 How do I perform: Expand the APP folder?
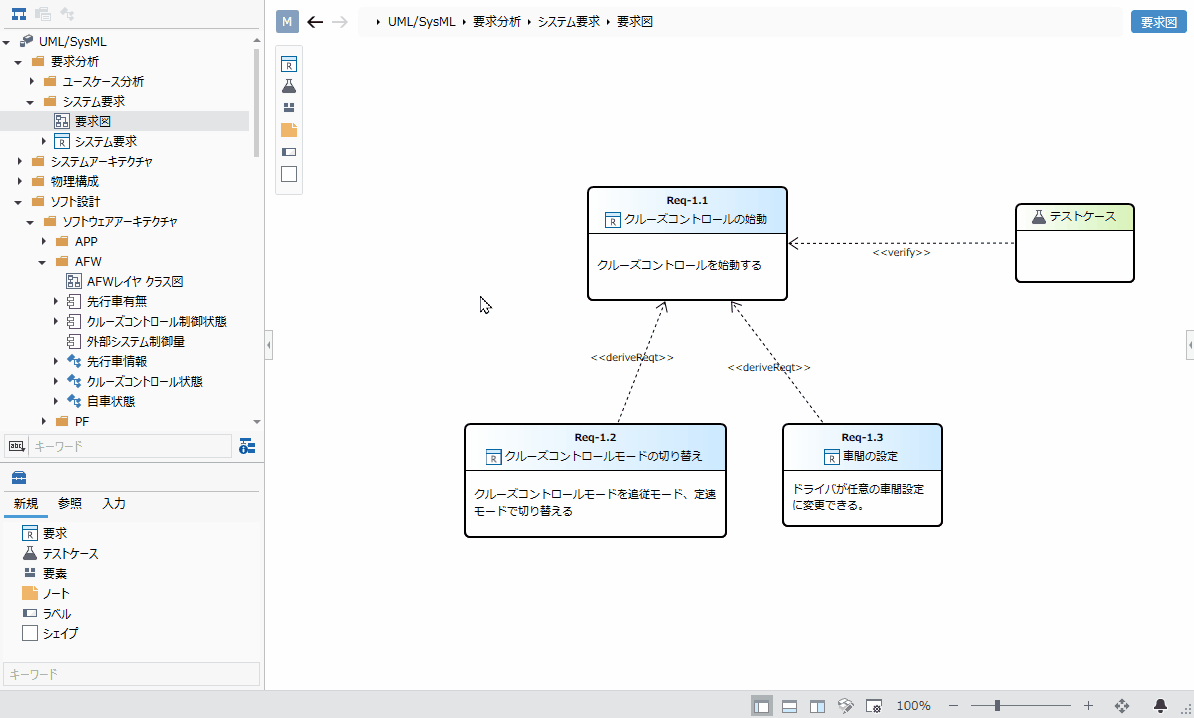[x=43, y=241]
